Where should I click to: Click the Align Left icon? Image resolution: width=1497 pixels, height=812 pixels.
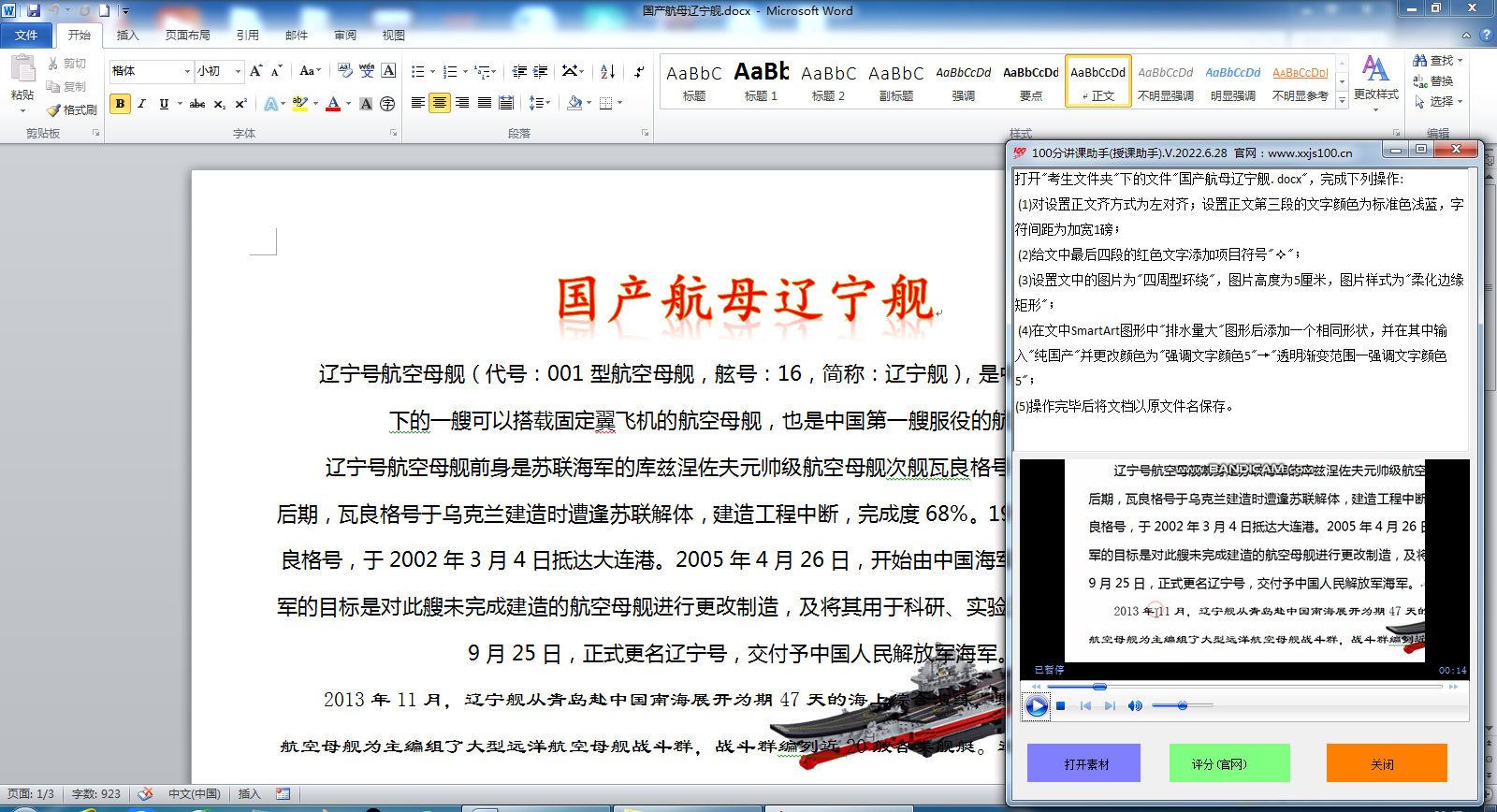coord(418,103)
